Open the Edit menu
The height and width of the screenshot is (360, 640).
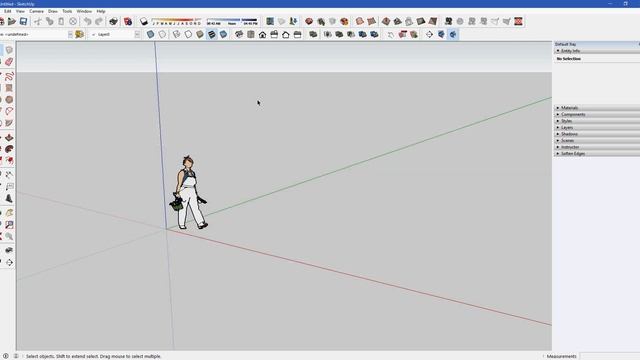point(7,11)
